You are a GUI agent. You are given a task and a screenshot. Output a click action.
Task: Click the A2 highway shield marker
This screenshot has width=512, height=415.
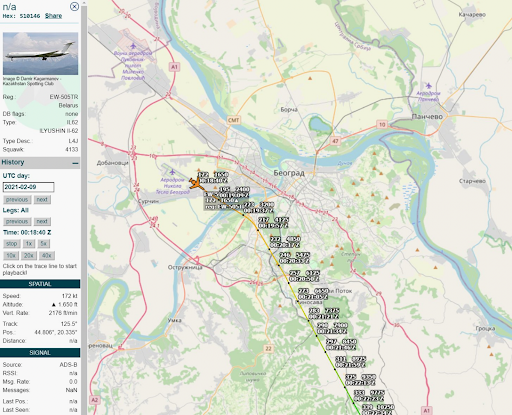(95, 400)
